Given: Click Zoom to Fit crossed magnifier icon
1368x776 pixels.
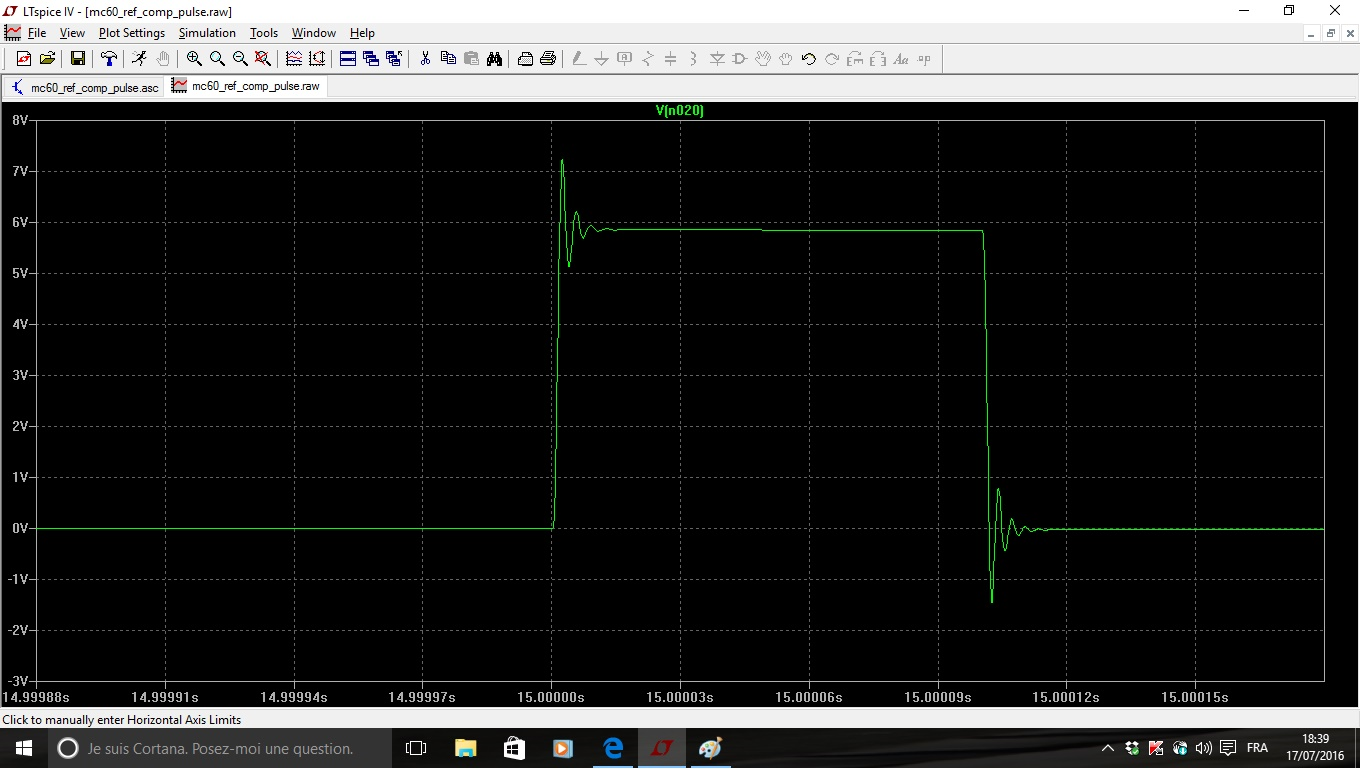Looking at the screenshot, I should [263, 59].
